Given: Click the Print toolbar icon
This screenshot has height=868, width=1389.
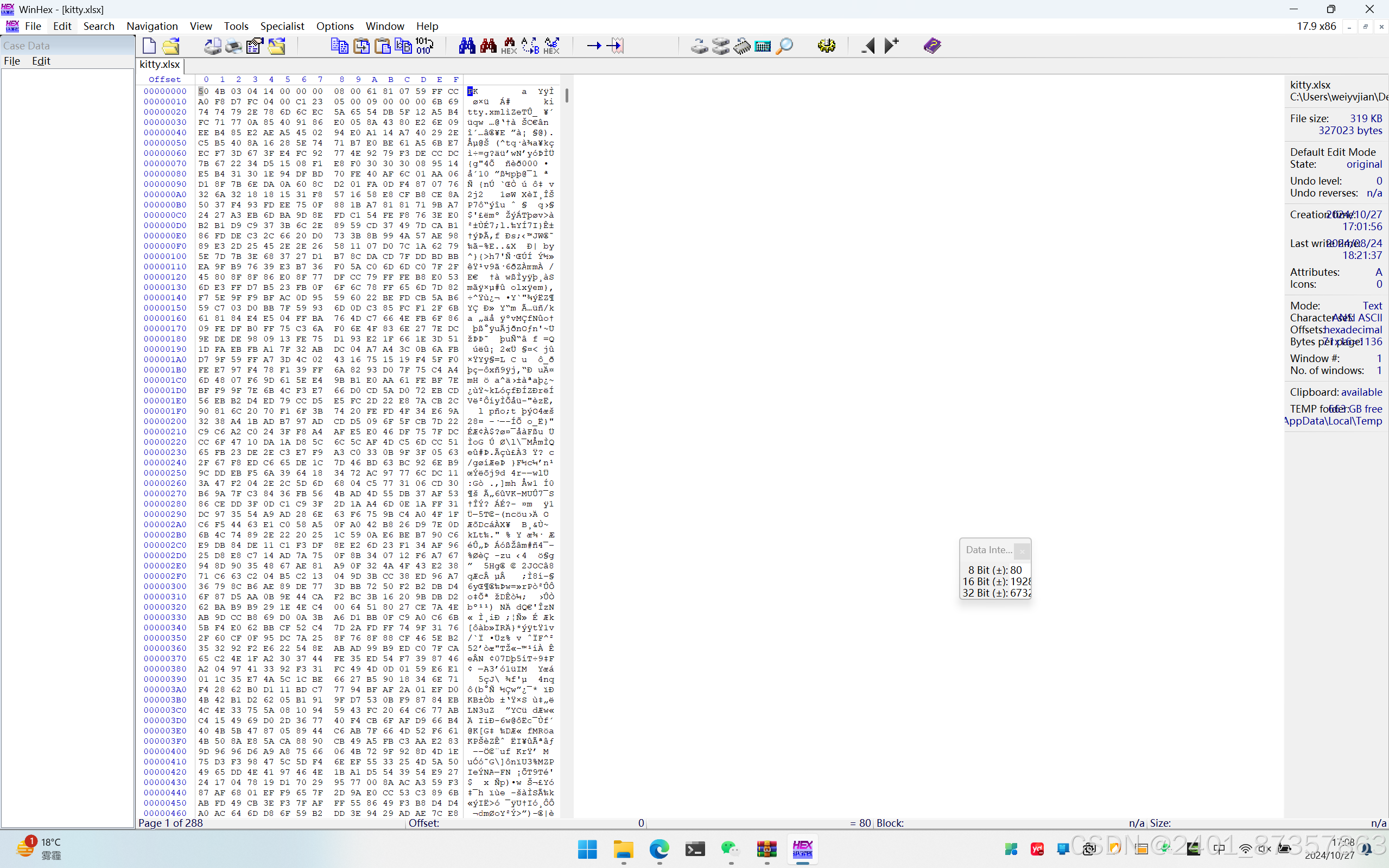Looking at the screenshot, I should click(x=233, y=46).
